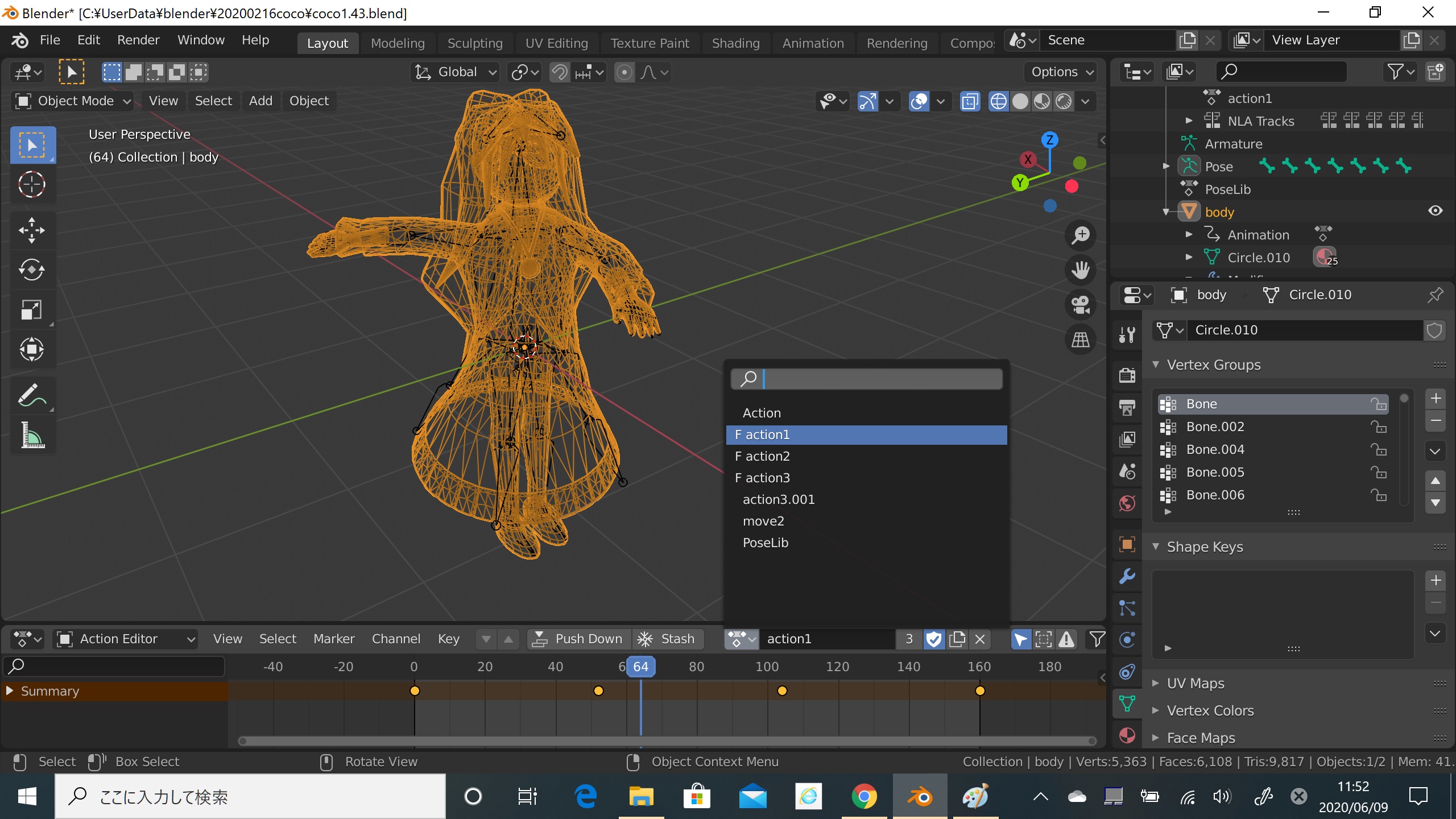Click the camera view icon in the viewport
Screen dimensions: 1456x819
pyautogui.click(x=1080, y=305)
